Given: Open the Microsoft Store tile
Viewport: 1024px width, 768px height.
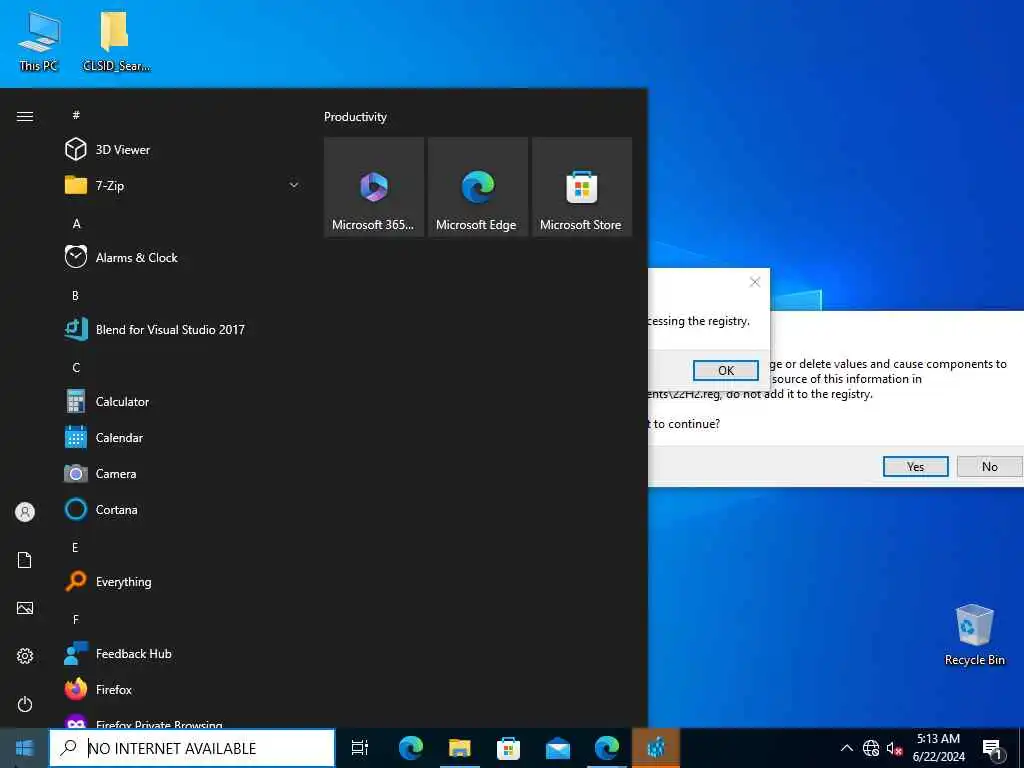Looking at the screenshot, I should [x=582, y=187].
